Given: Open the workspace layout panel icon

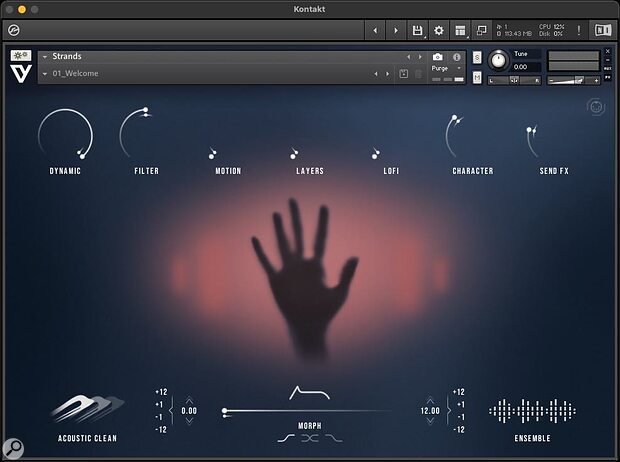Looking at the screenshot, I should pyautogui.click(x=460, y=30).
